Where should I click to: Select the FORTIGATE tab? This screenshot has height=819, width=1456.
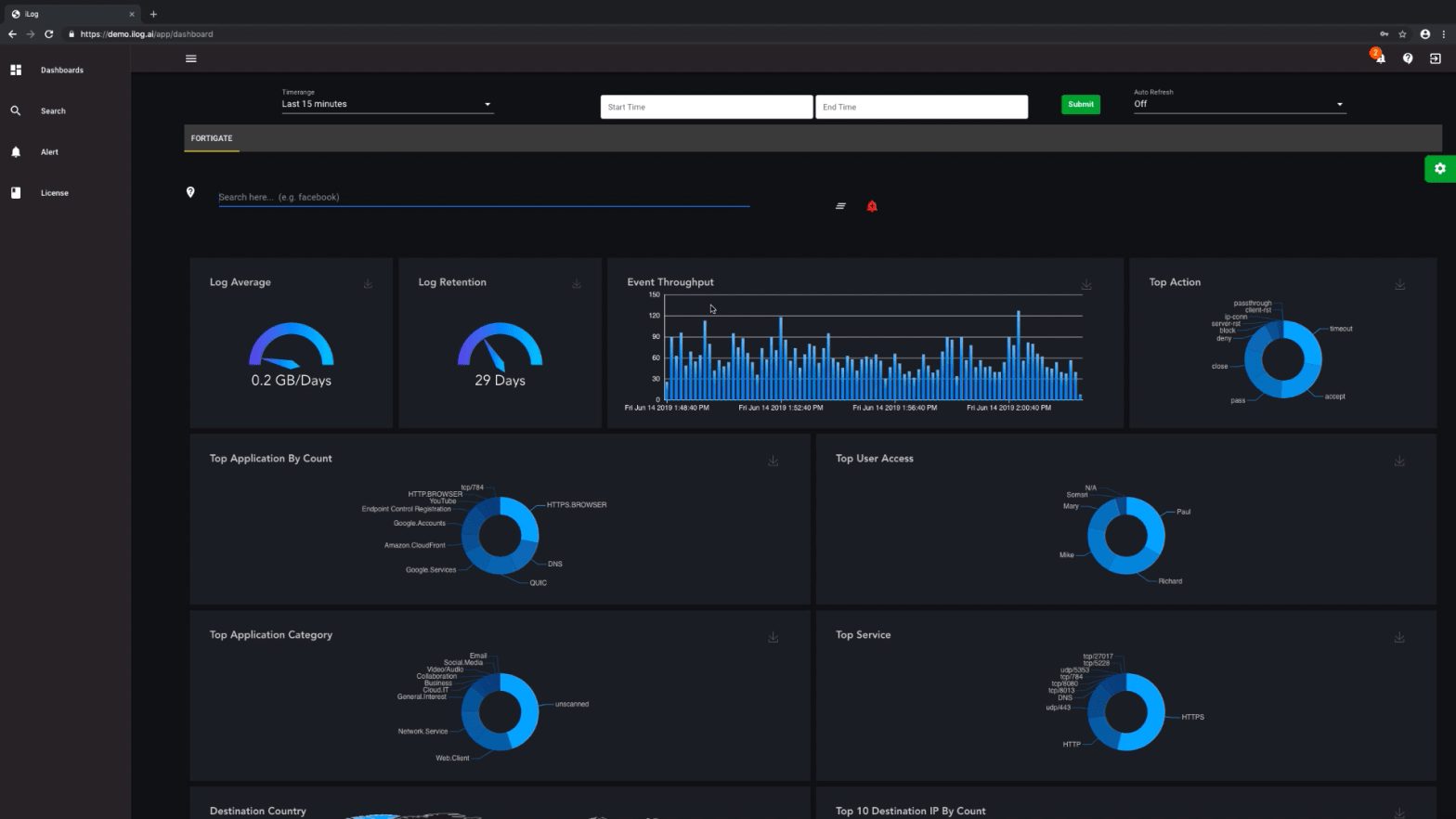pyautogui.click(x=212, y=138)
